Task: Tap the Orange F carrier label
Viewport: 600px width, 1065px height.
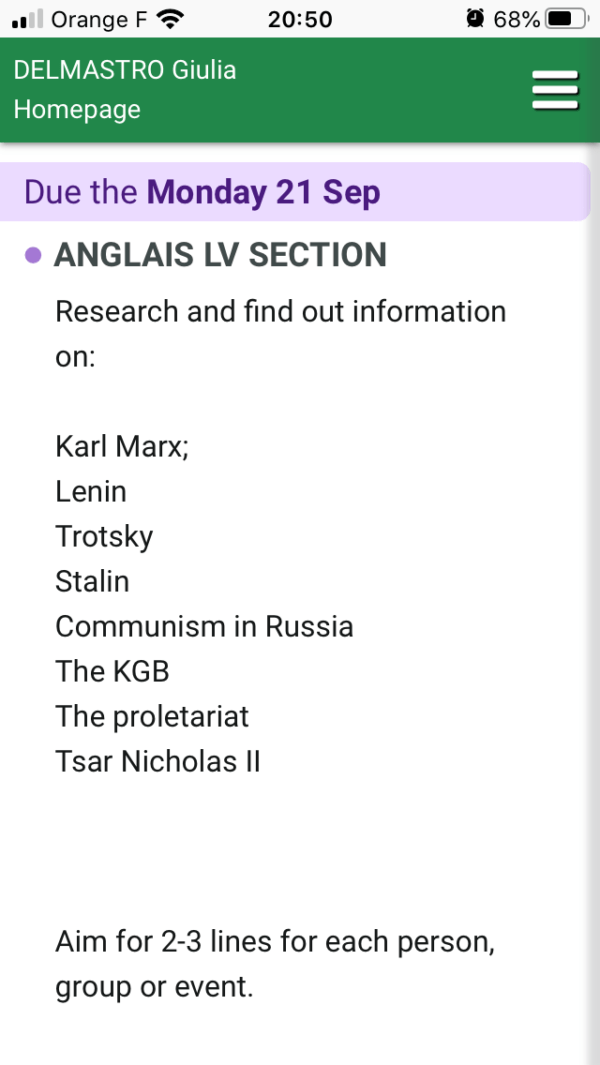Action: coord(99,20)
